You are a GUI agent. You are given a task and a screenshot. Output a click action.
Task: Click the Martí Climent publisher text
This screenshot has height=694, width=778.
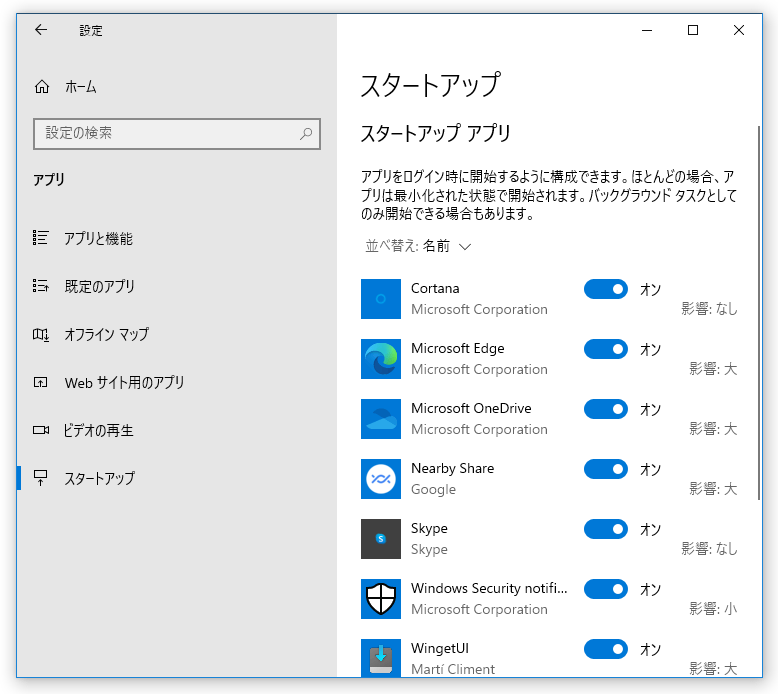(x=453, y=669)
